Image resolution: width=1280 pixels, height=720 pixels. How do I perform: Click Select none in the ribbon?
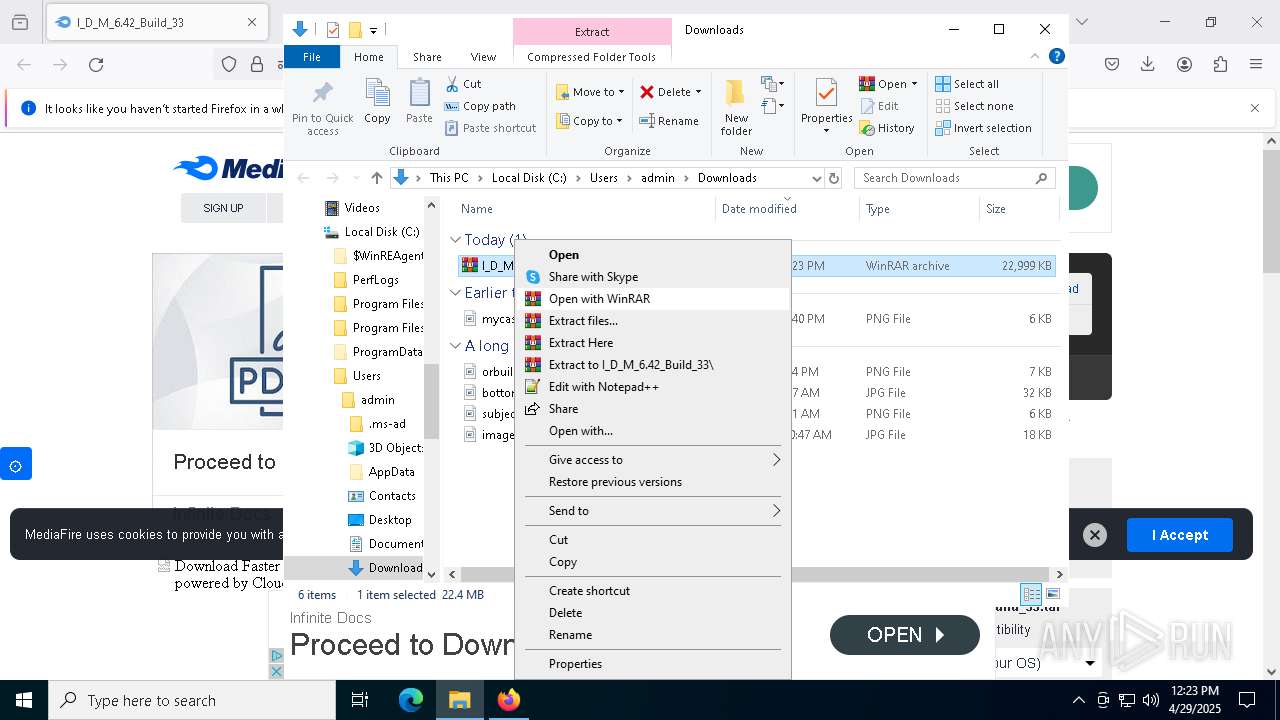[975, 106]
